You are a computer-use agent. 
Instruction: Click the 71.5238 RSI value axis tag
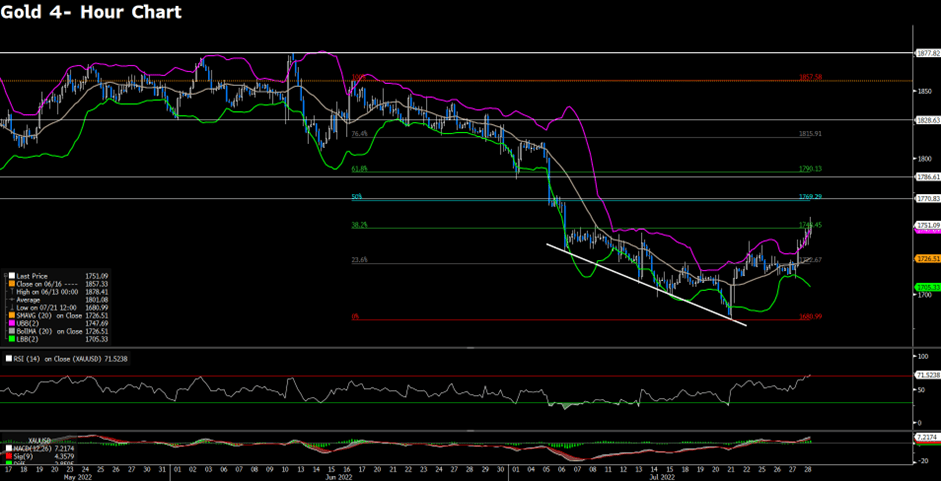click(927, 374)
